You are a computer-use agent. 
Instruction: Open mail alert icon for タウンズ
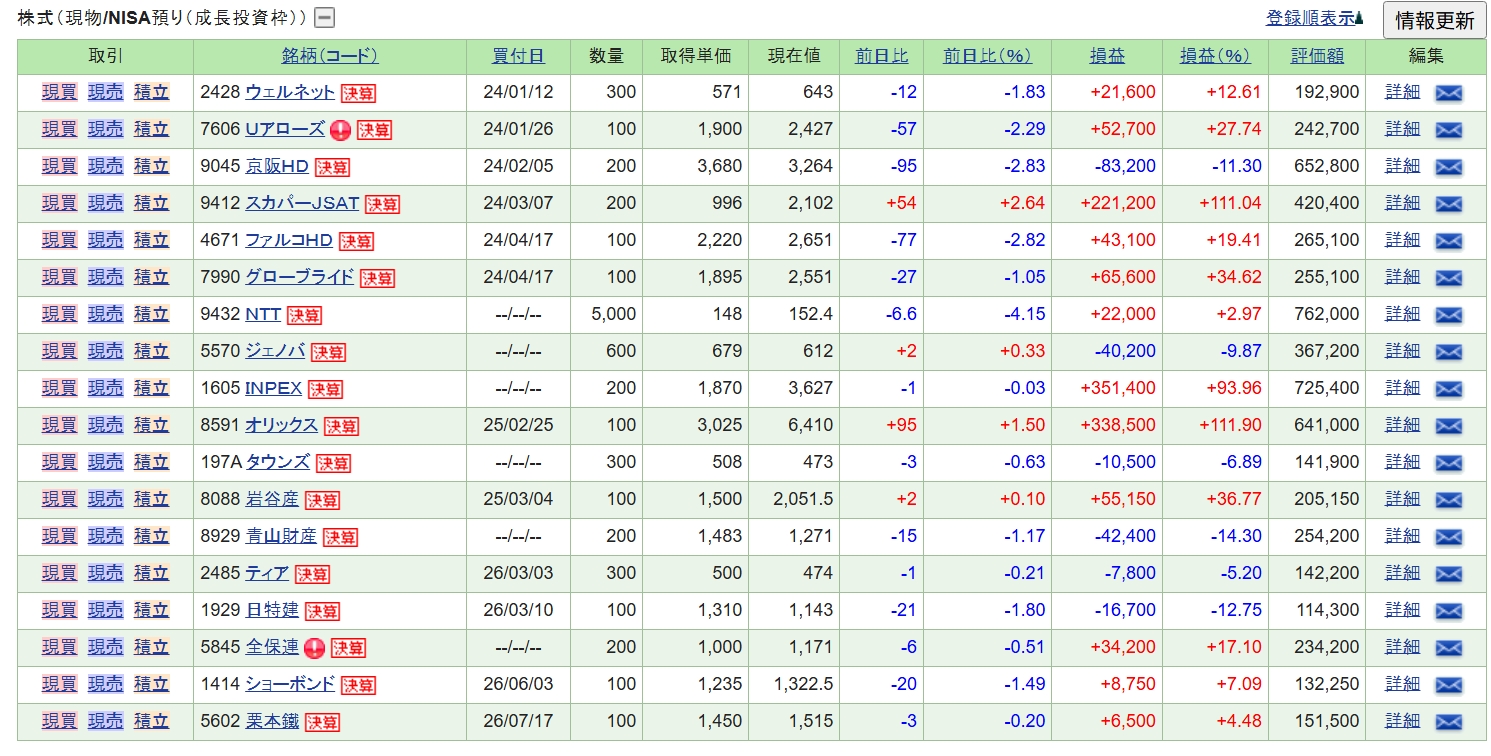pyautogui.click(x=1448, y=463)
